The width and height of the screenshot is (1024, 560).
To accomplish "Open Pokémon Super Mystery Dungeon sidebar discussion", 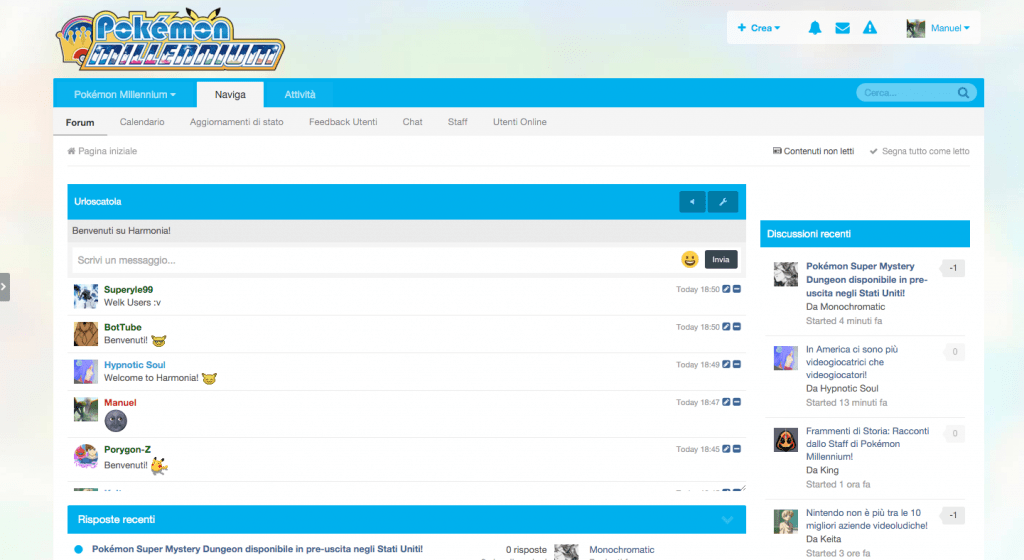I will (867, 279).
